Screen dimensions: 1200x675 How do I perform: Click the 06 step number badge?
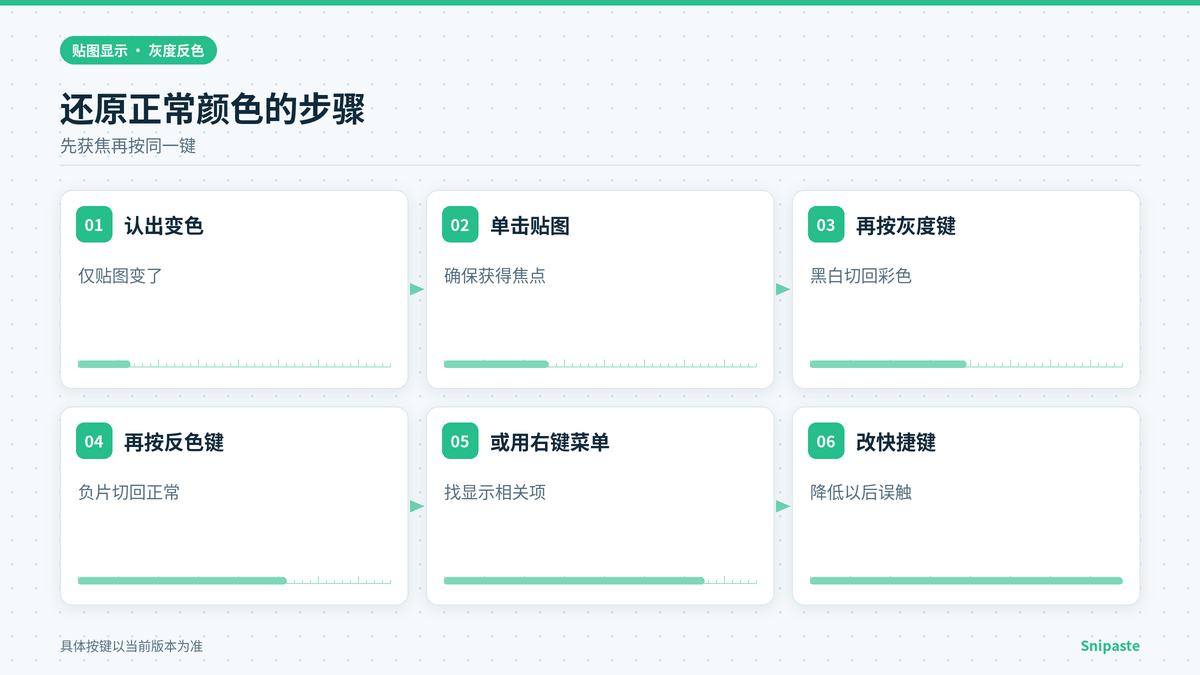pos(826,441)
